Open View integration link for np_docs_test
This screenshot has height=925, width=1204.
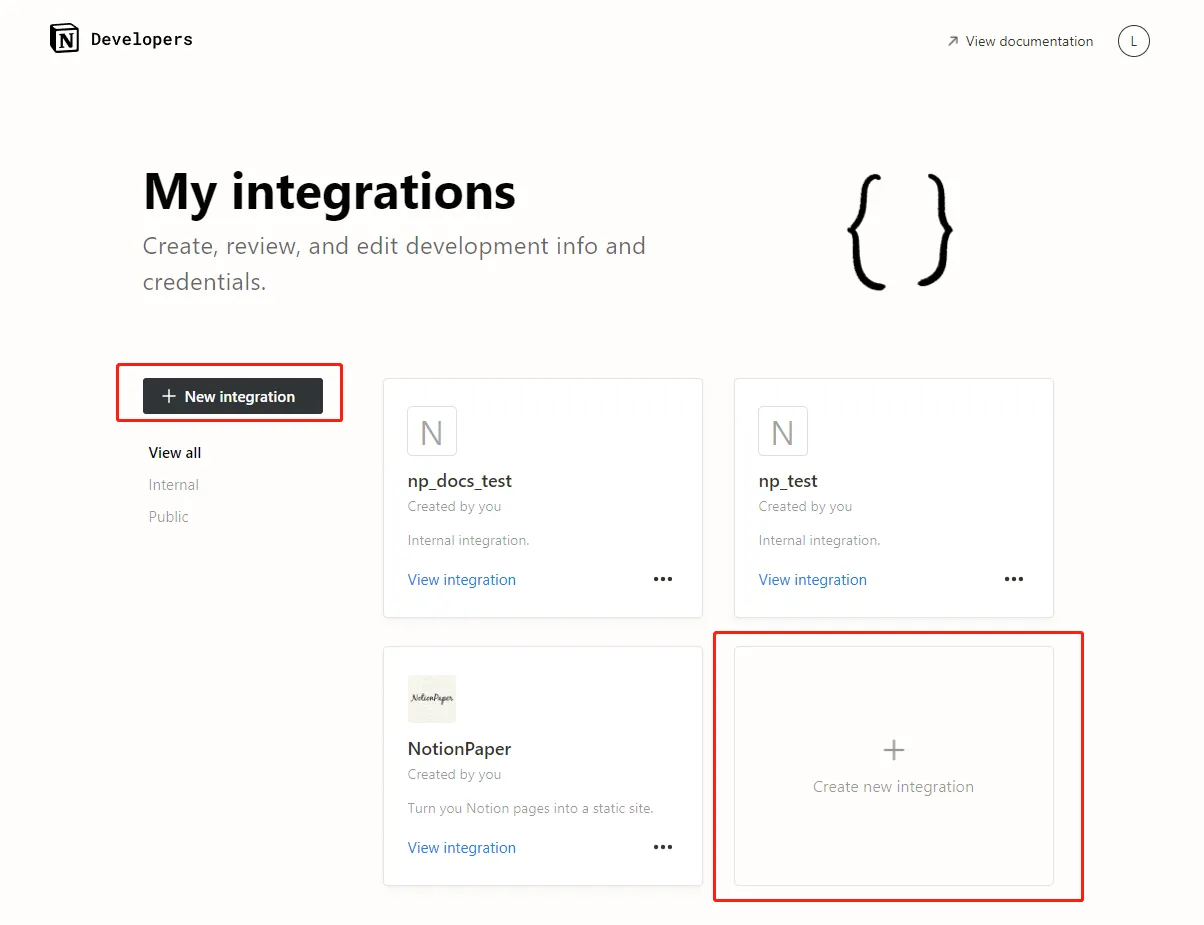coord(462,580)
